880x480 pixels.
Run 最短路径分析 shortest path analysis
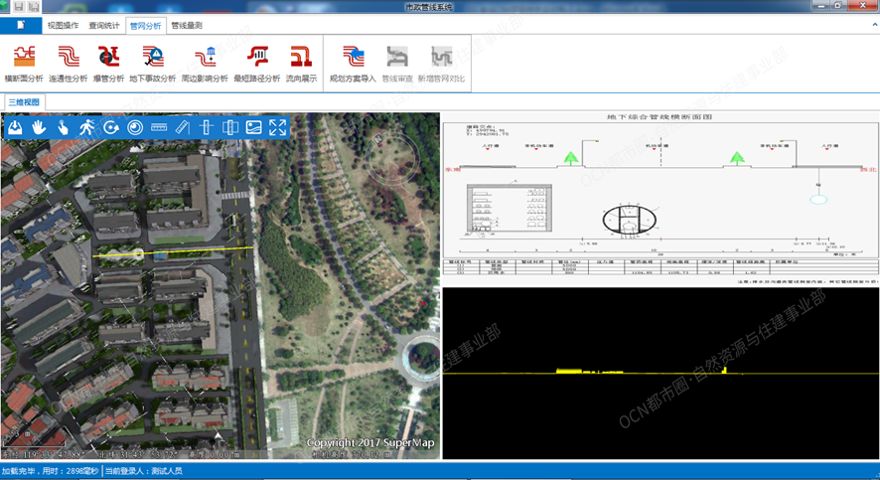257,63
